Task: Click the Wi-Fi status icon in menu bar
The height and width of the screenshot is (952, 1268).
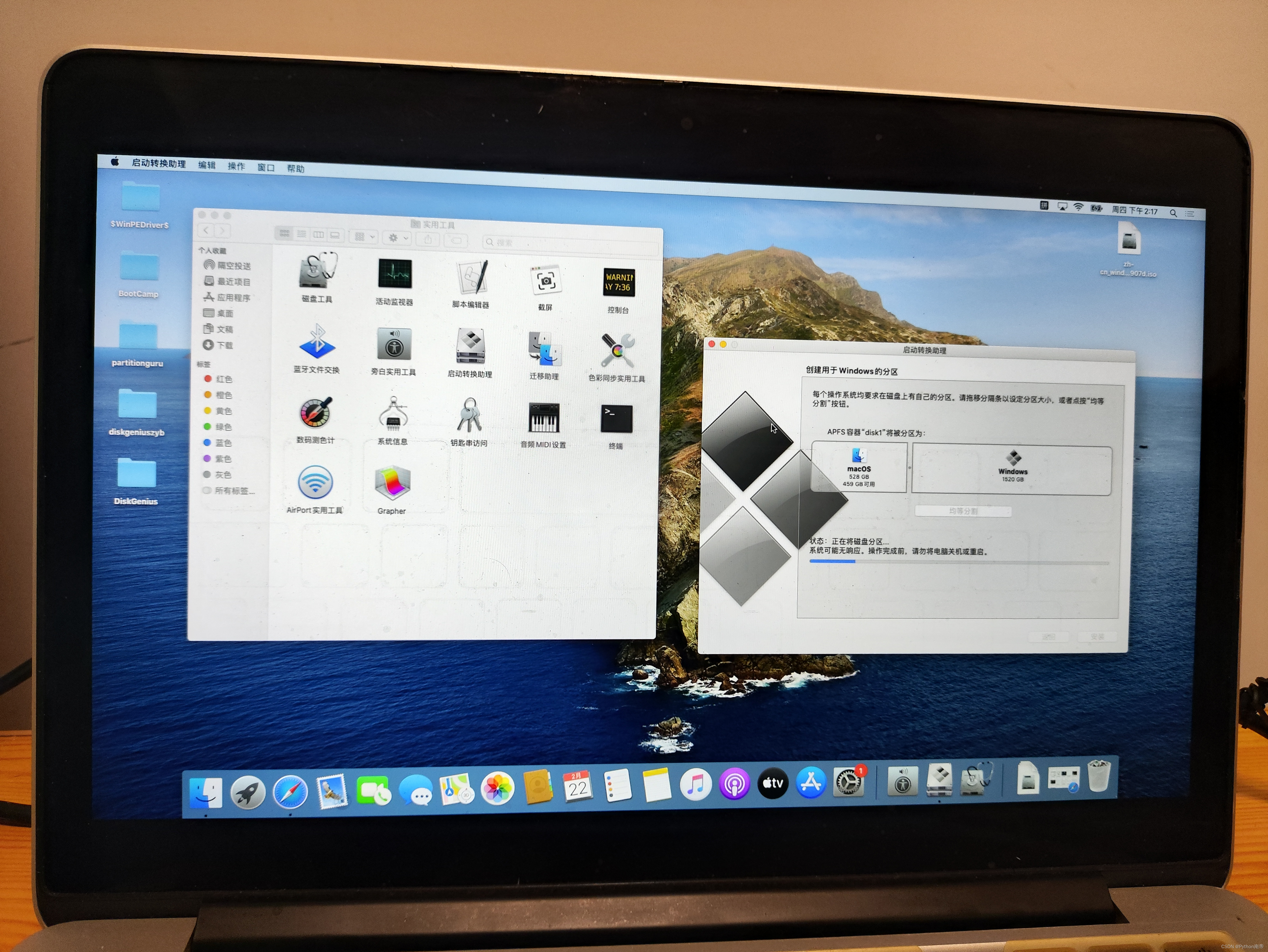Action: pyautogui.click(x=1078, y=208)
